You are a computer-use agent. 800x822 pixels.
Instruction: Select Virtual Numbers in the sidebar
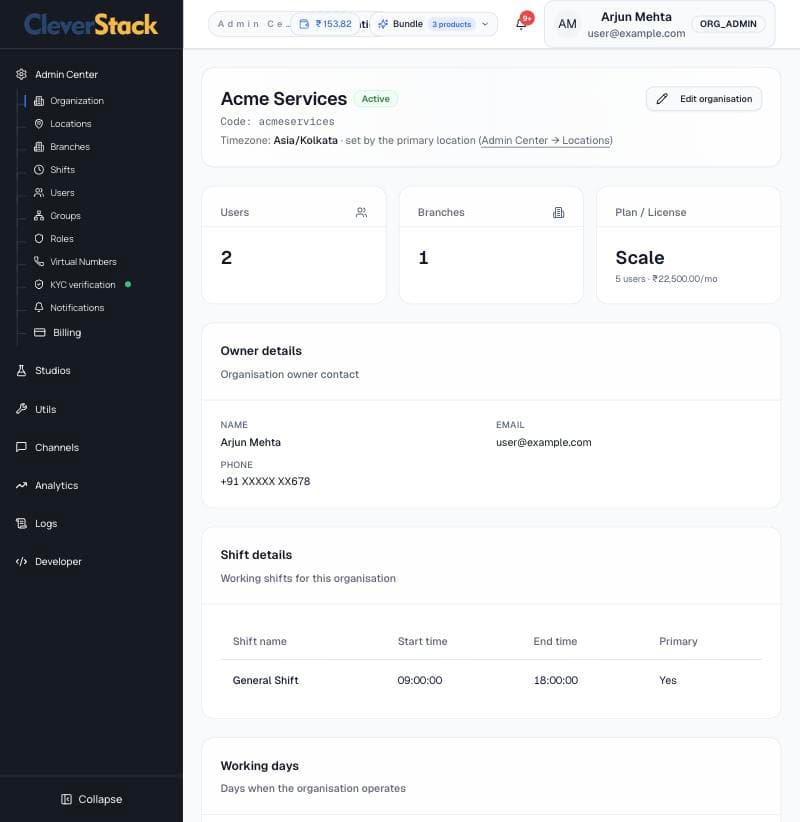83,262
